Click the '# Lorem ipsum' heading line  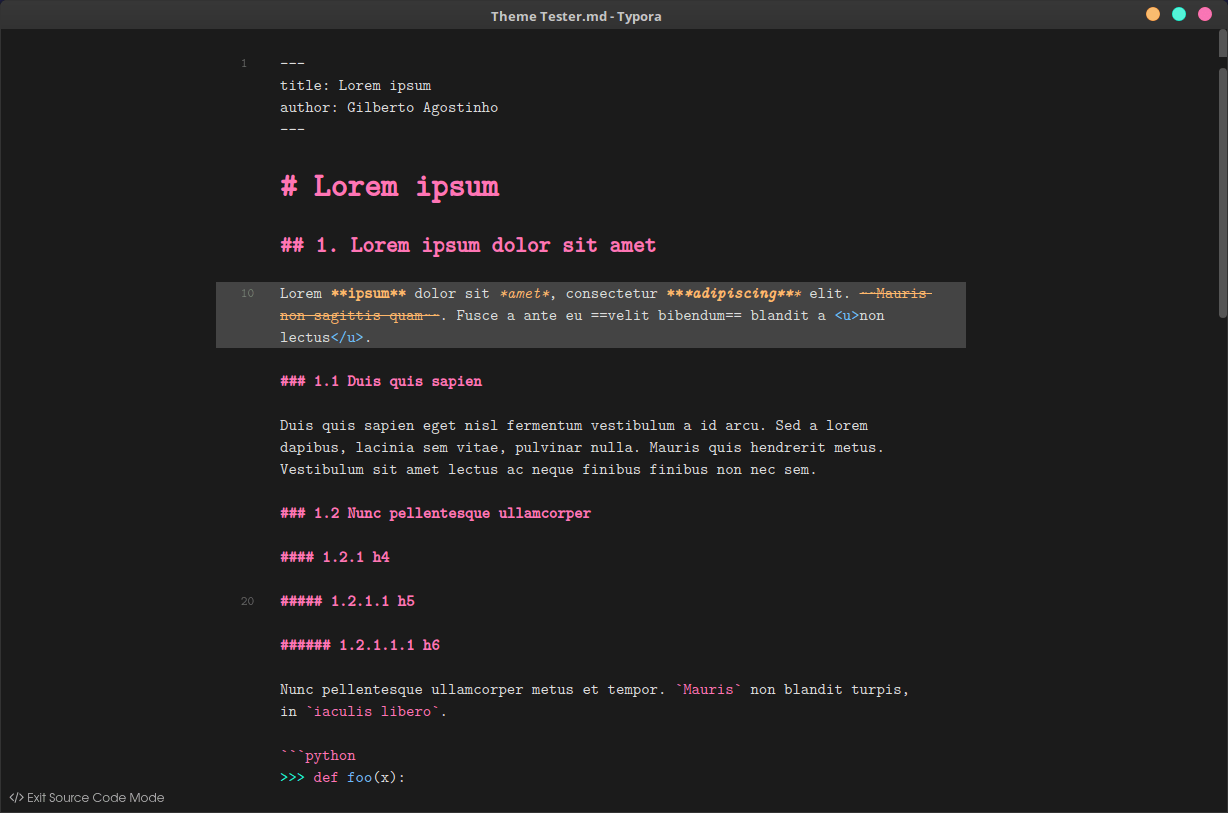(x=389, y=186)
